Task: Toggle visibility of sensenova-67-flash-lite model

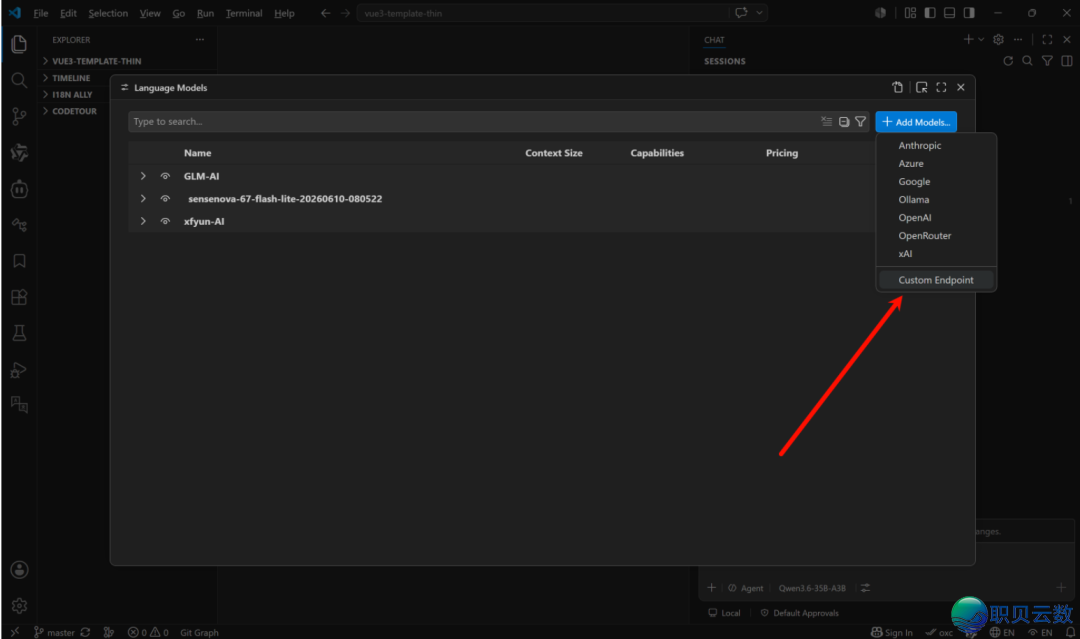Action: pos(165,198)
